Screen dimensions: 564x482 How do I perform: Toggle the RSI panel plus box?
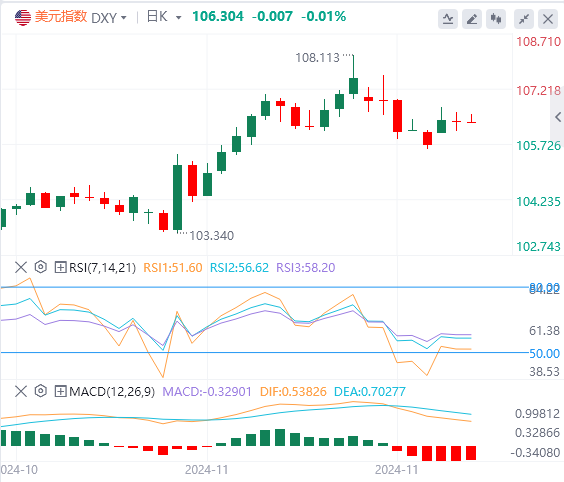pos(60,267)
